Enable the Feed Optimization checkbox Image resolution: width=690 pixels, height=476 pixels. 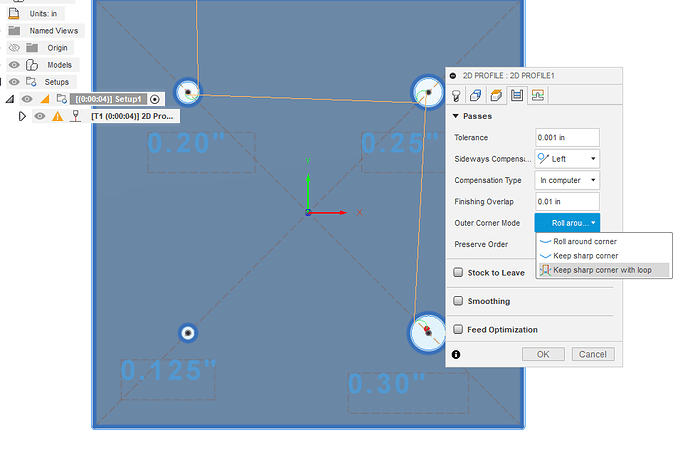point(458,330)
